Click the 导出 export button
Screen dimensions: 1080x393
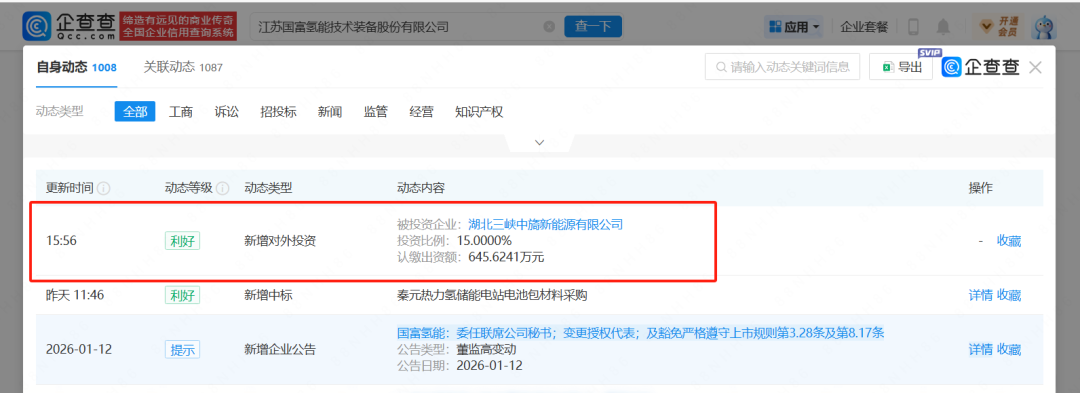tap(900, 67)
